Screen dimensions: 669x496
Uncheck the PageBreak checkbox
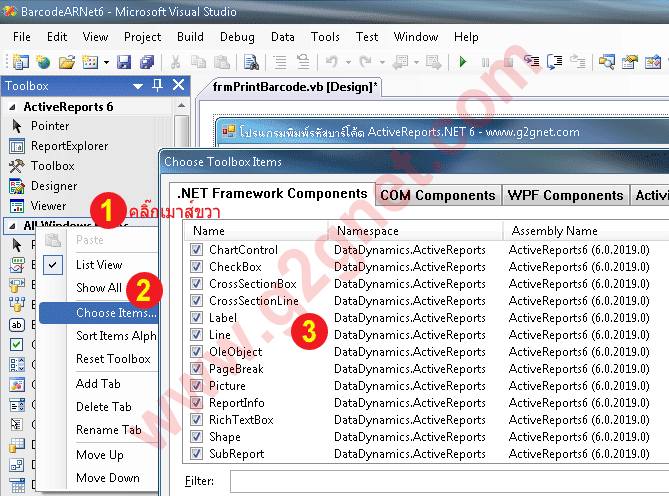[196, 369]
